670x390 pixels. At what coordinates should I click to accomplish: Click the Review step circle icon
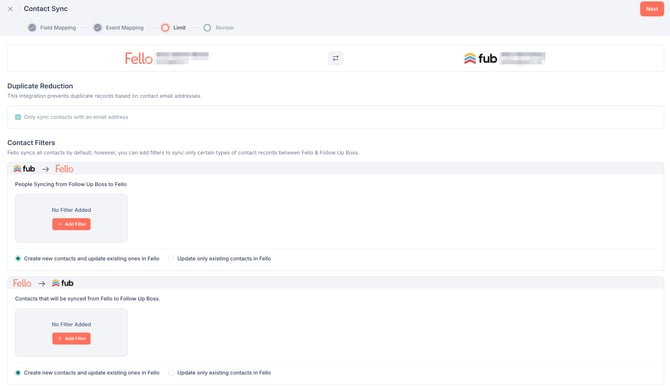pos(207,28)
